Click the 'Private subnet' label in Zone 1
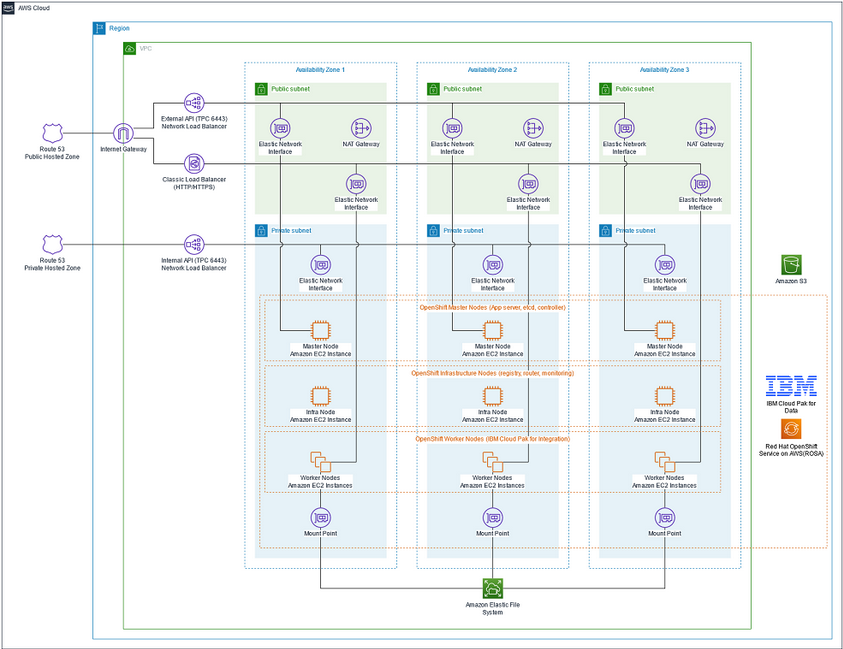 (x=291, y=231)
